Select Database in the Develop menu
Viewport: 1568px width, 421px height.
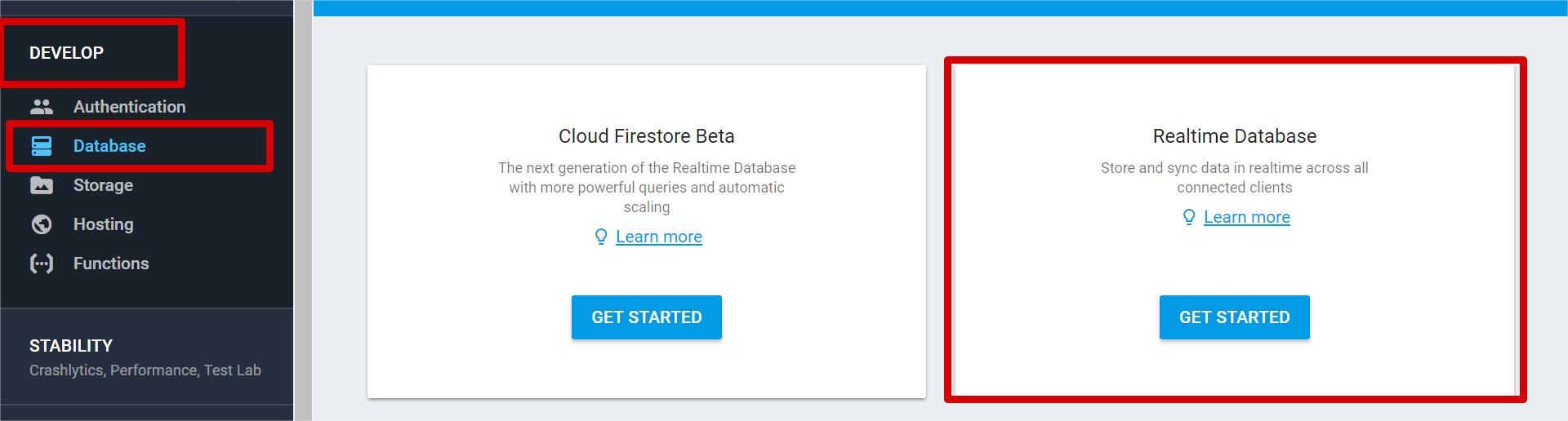(109, 146)
